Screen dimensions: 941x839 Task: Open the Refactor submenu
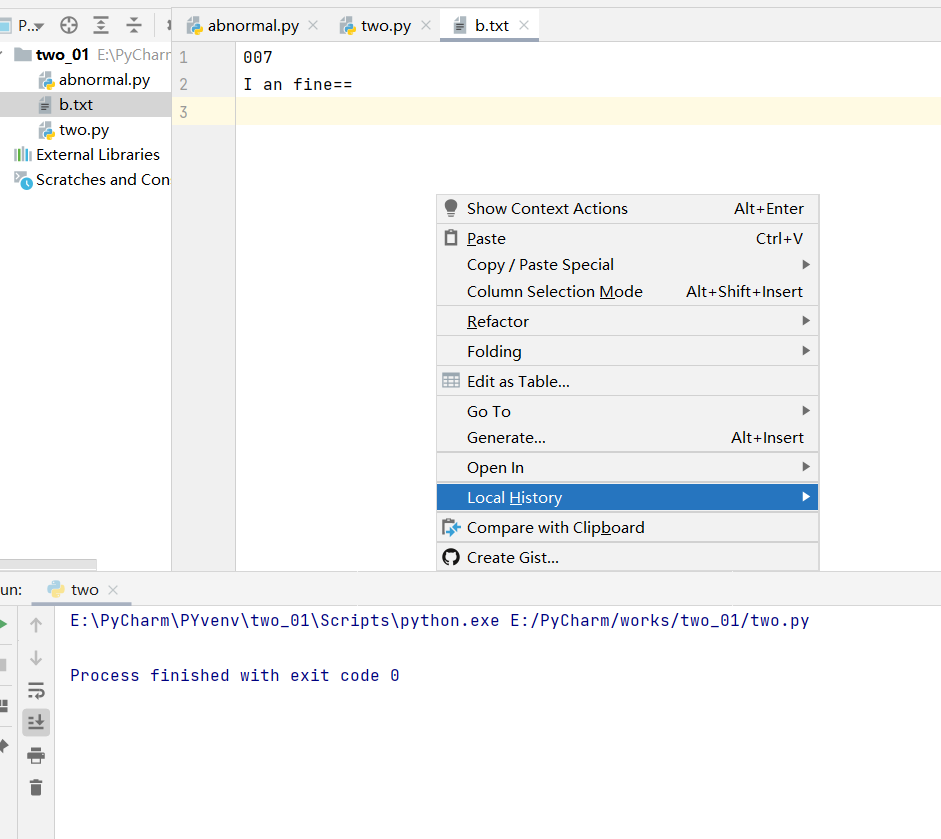(x=627, y=322)
